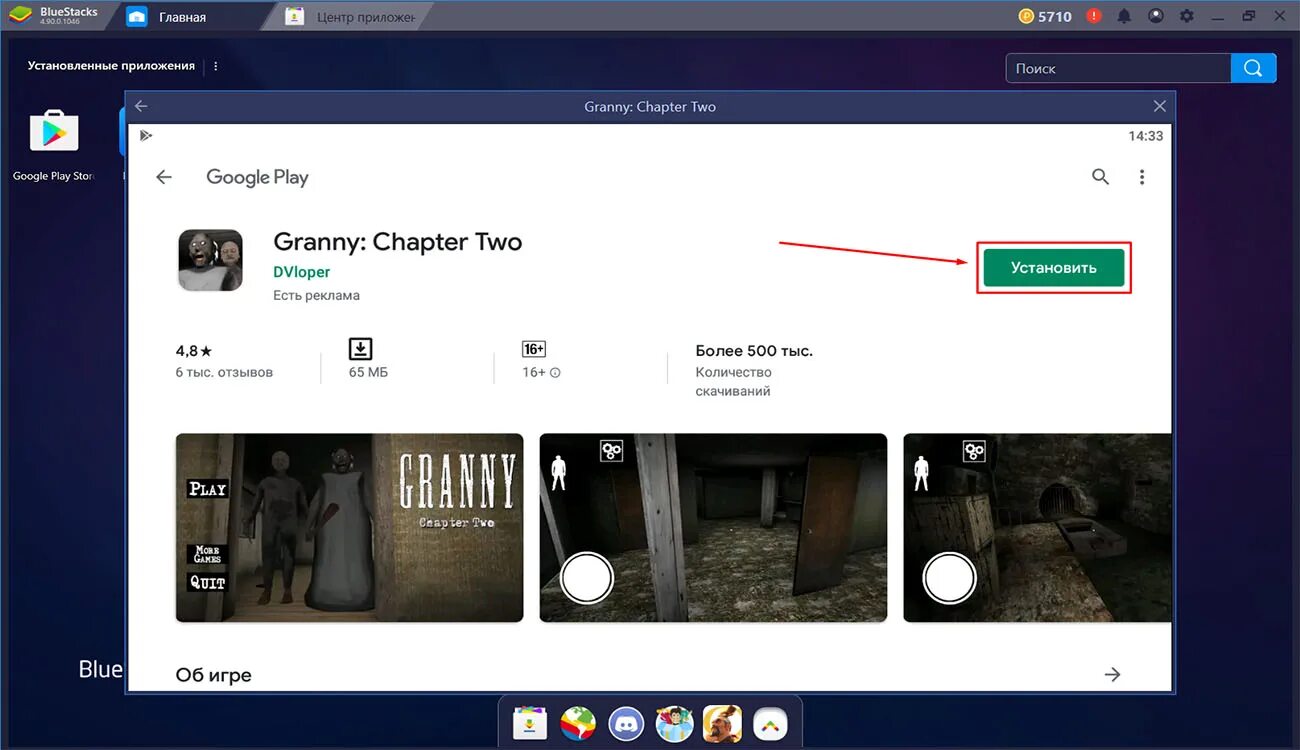Open the Google Play search magnifier

pyautogui.click(x=1100, y=177)
